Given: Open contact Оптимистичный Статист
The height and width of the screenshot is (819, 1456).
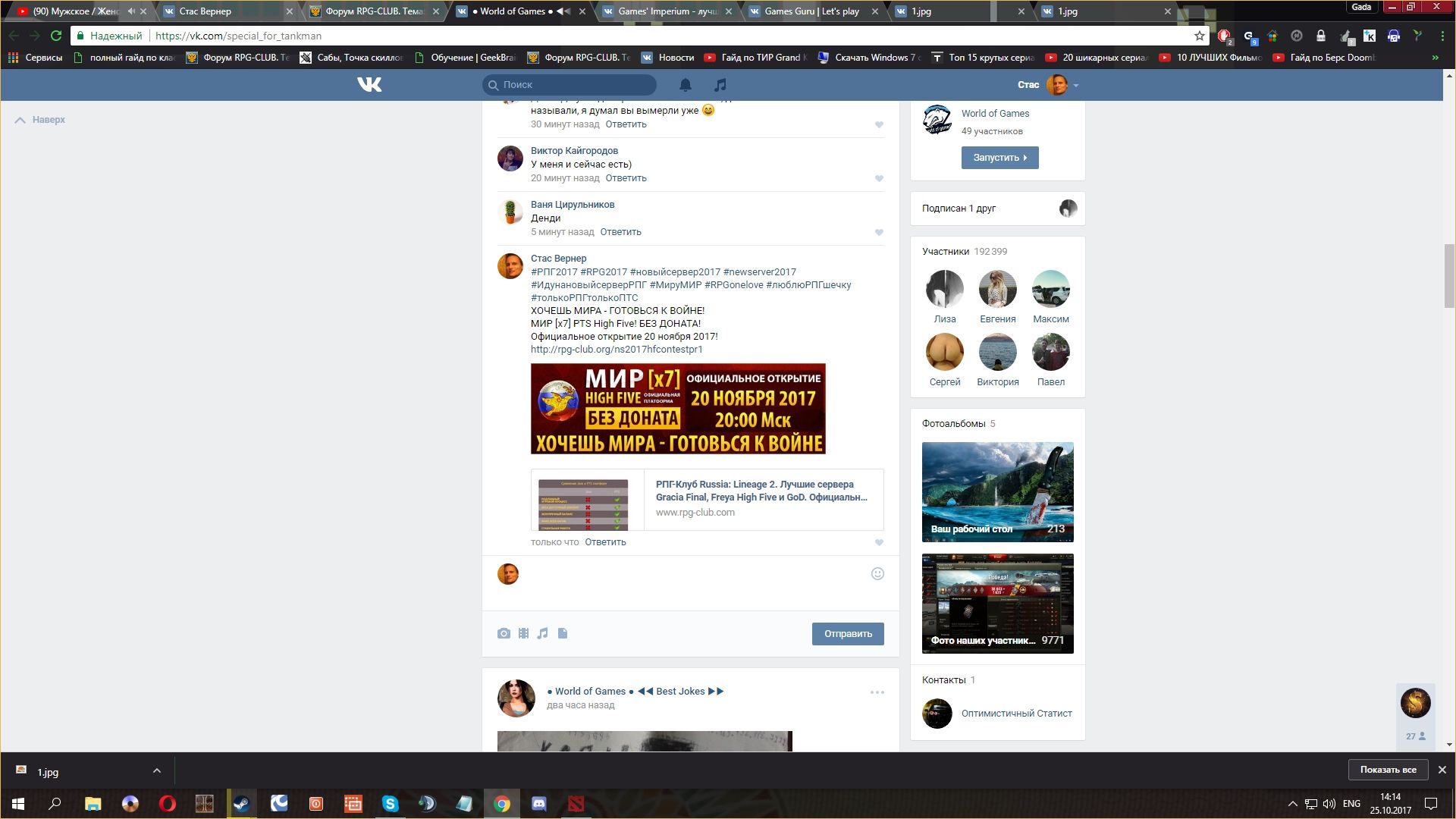Looking at the screenshot, I should click(1016, 714).
